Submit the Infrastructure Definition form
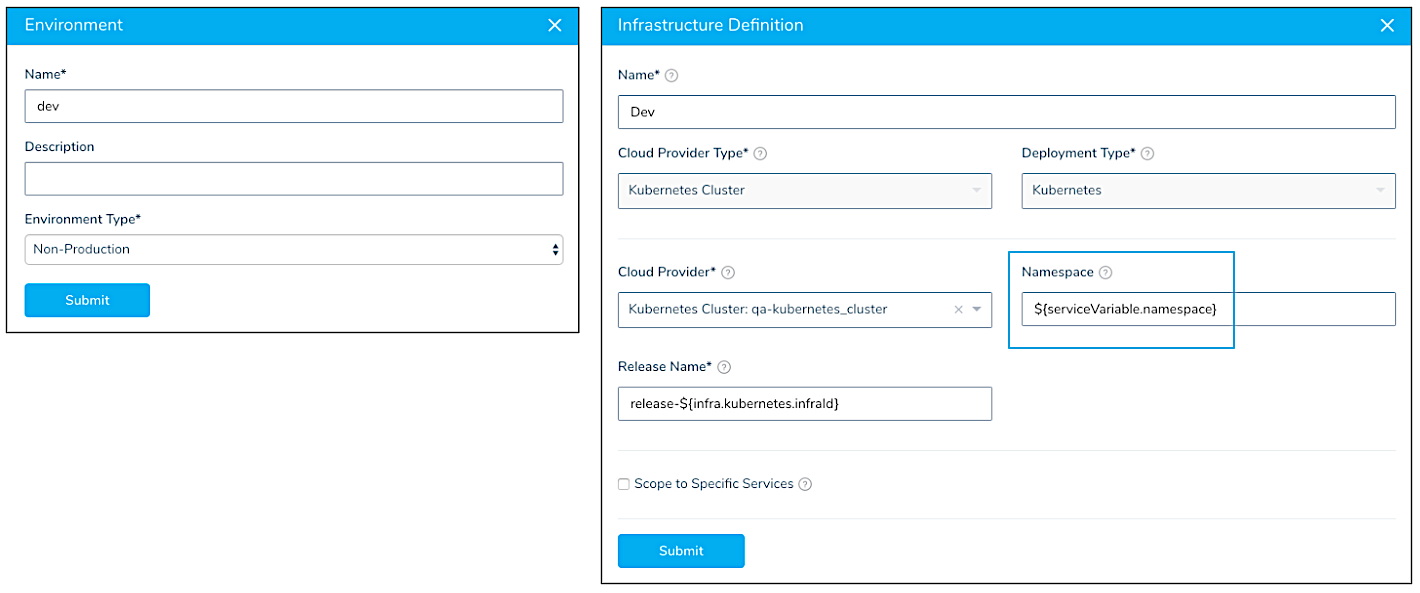This screenshot has width=1420, height=593. click(681, 551)
